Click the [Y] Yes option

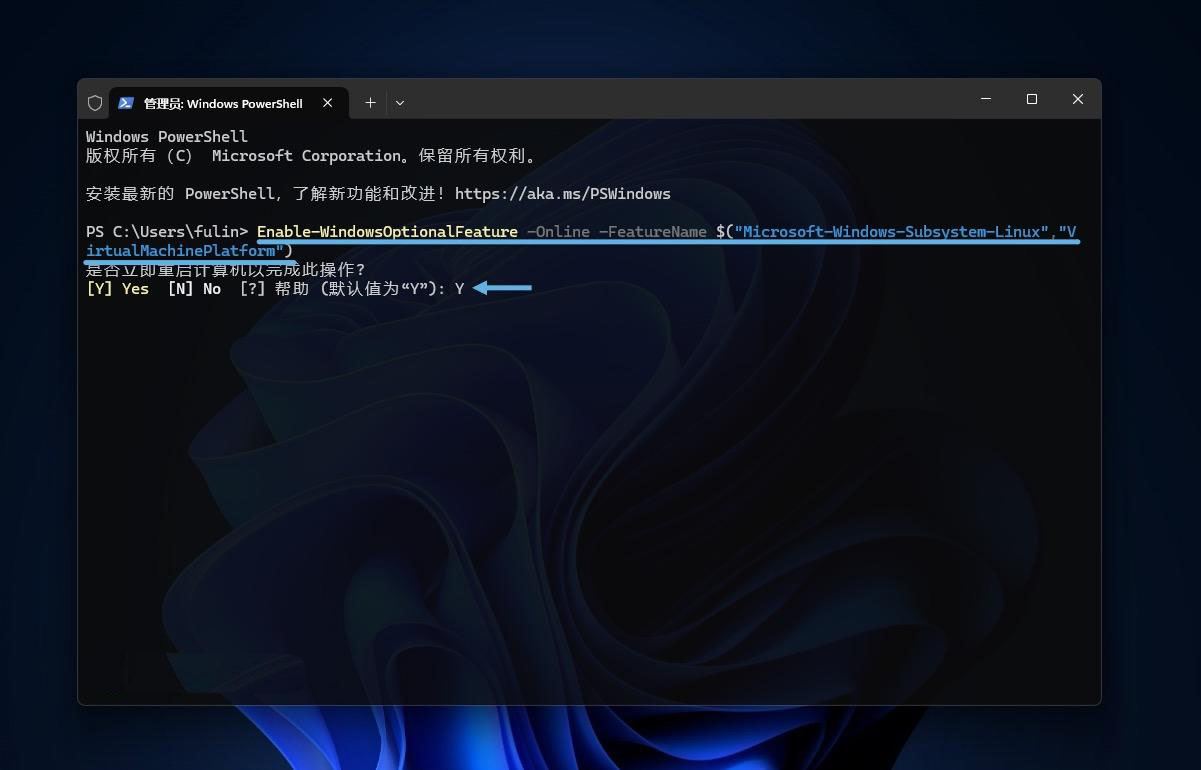(x=118, y=289)
